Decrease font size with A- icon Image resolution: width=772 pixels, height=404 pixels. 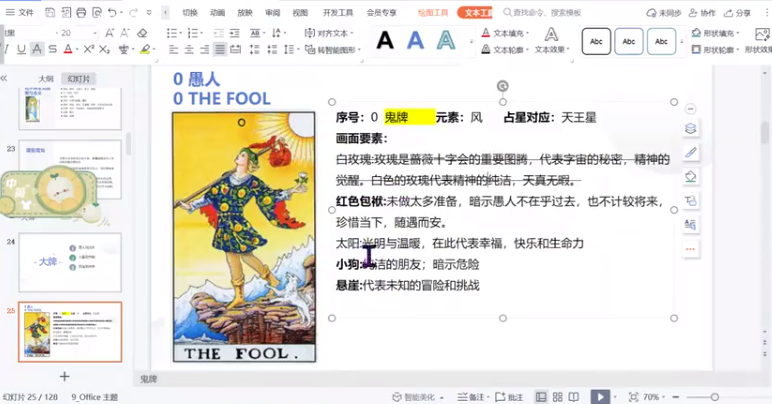click(x=125, y=33)
